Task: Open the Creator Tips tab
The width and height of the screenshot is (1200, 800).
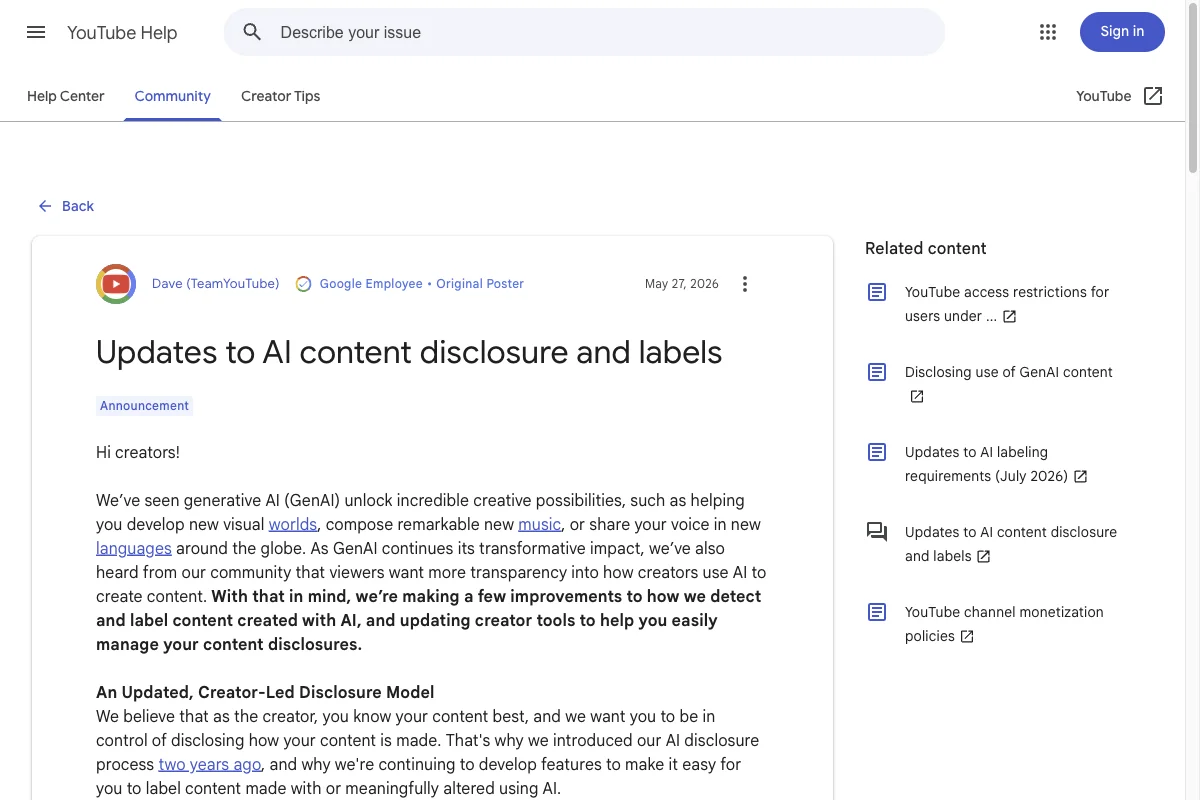Action: pyautogui.click(x=281, y=96)
